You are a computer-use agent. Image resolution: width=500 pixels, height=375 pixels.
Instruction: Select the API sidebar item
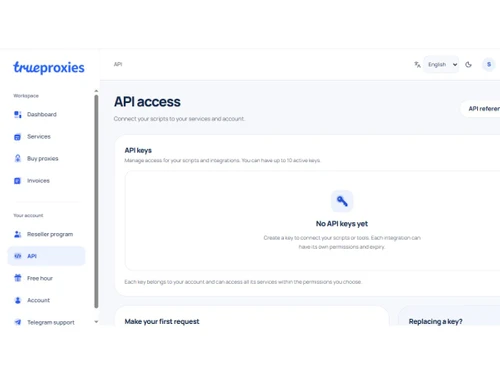46,256
